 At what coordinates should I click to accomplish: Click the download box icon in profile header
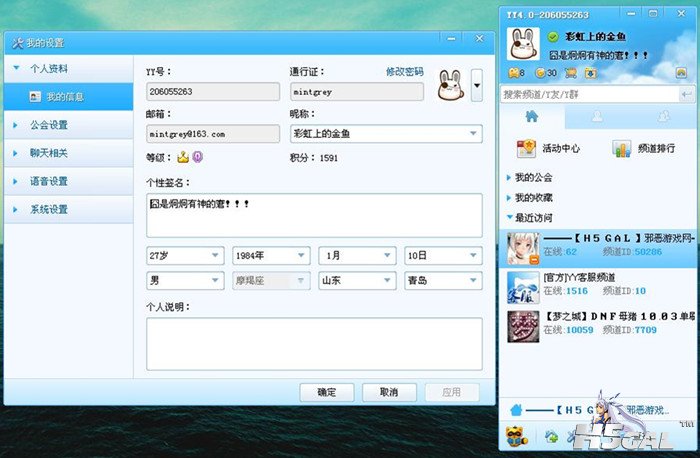click(591, 73)
